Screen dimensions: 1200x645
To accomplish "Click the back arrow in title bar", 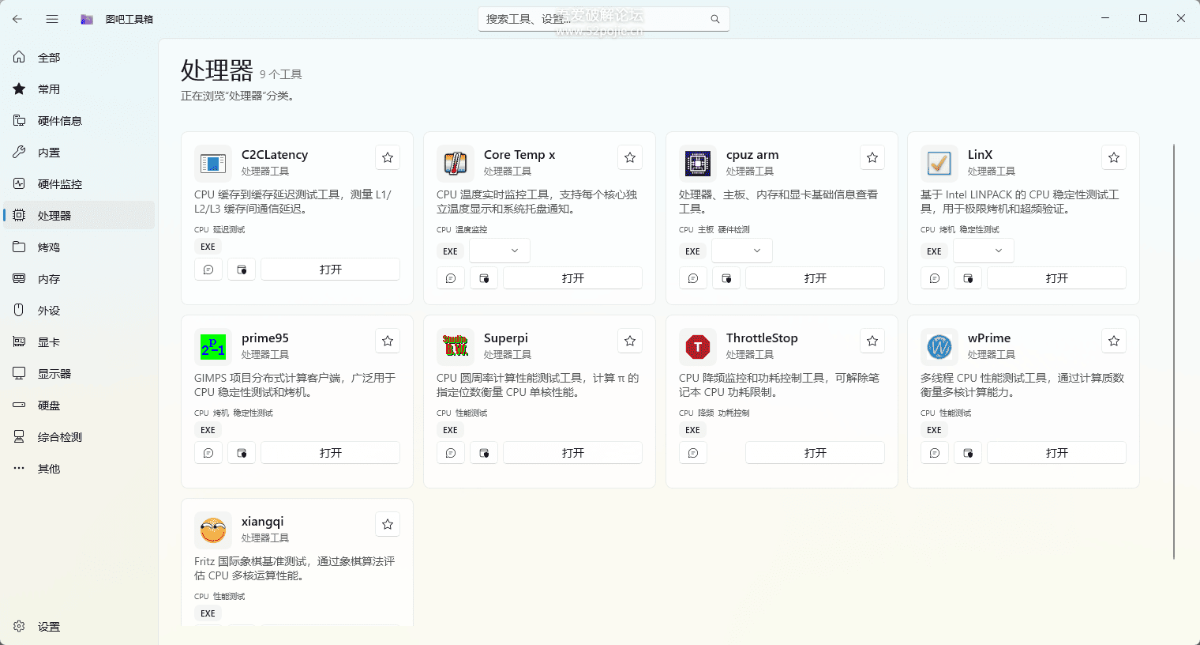I will [18, 19].
